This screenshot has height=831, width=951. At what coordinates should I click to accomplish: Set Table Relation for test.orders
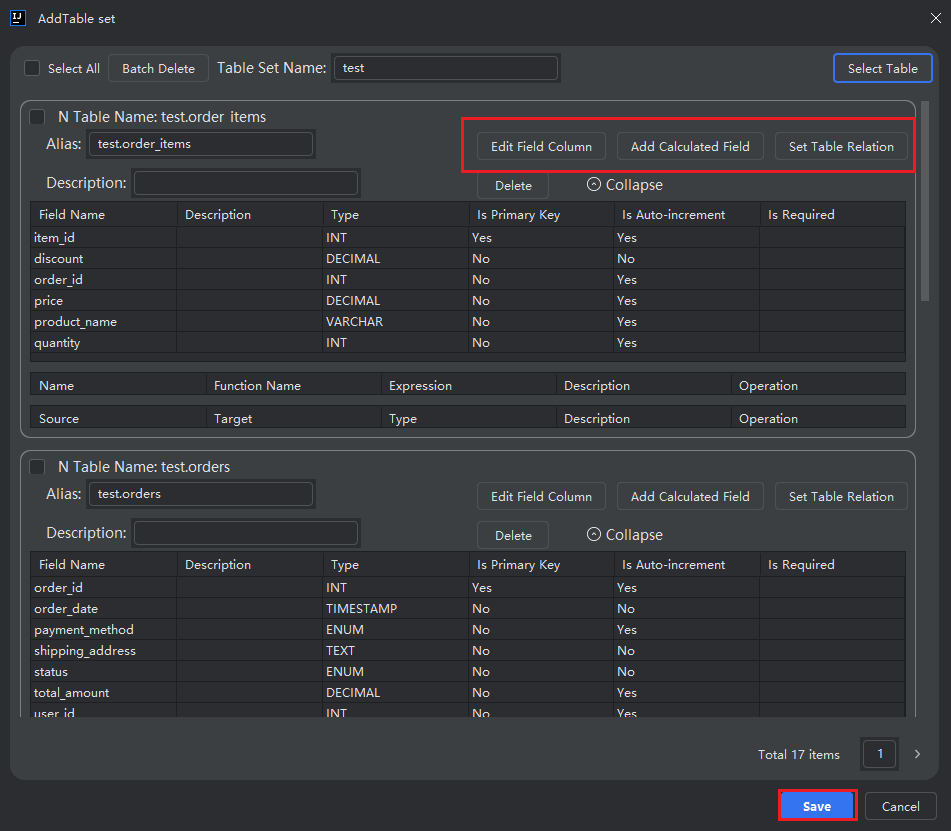pyautogui.click(x=841, y=496)
